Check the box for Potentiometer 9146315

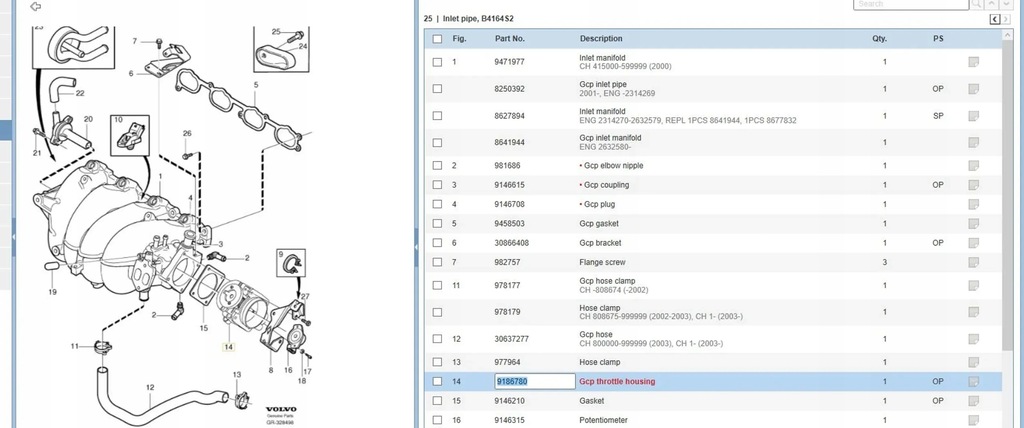tap(437, 420)
